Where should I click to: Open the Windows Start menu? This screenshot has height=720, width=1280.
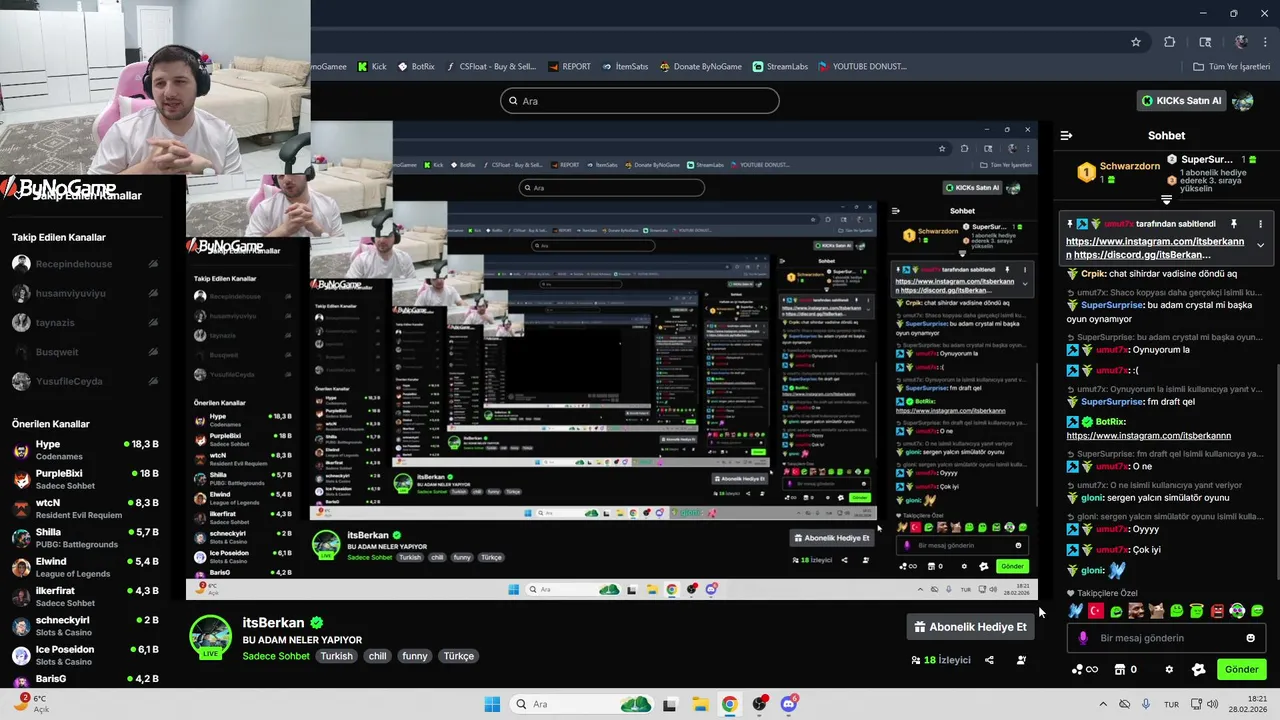(492, 704)
